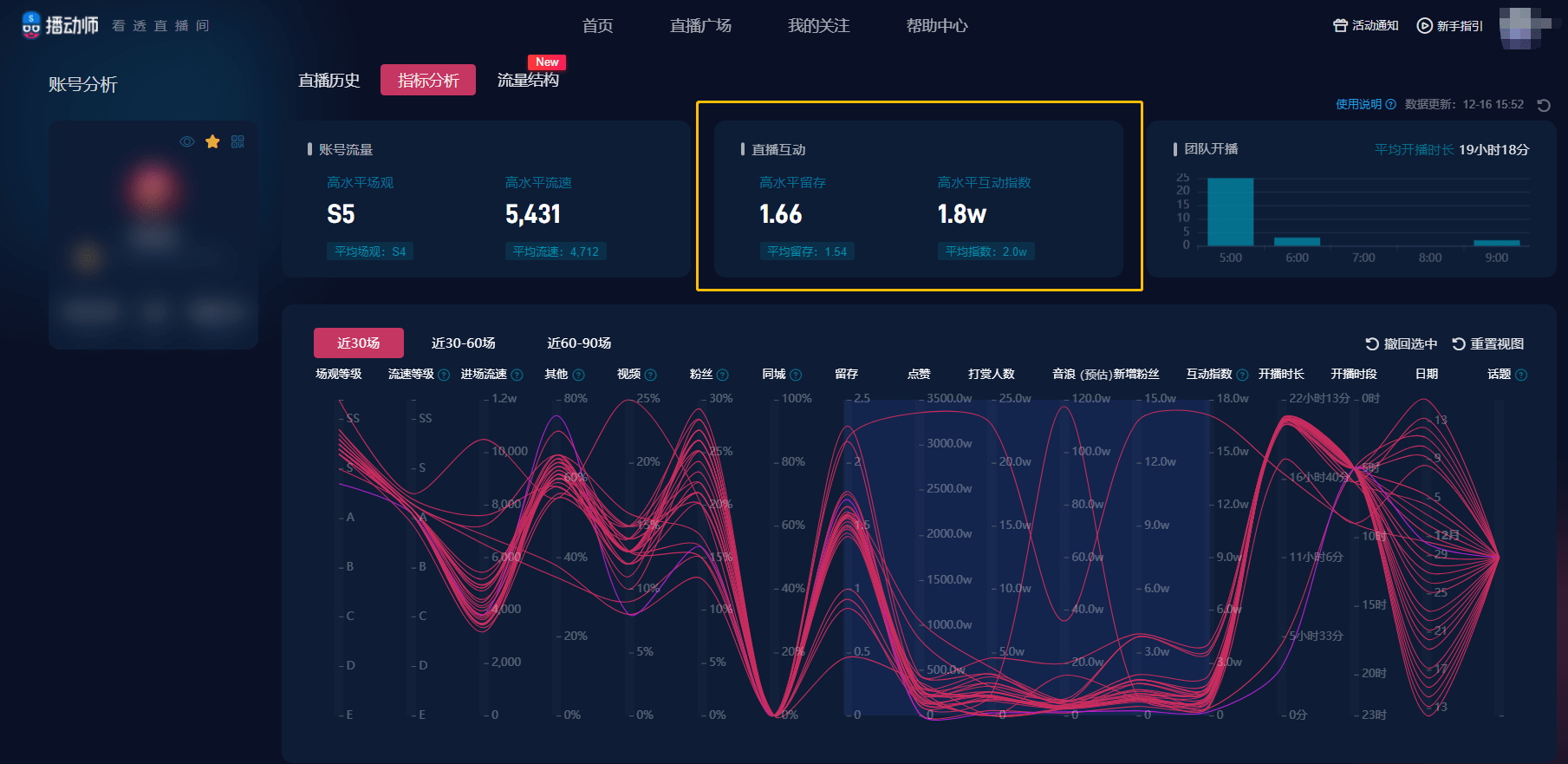The width and height of the screenshot is (1568, 764).
Task: Open 活动通知 gift icon notification
Action: (x=1340, y=26)
